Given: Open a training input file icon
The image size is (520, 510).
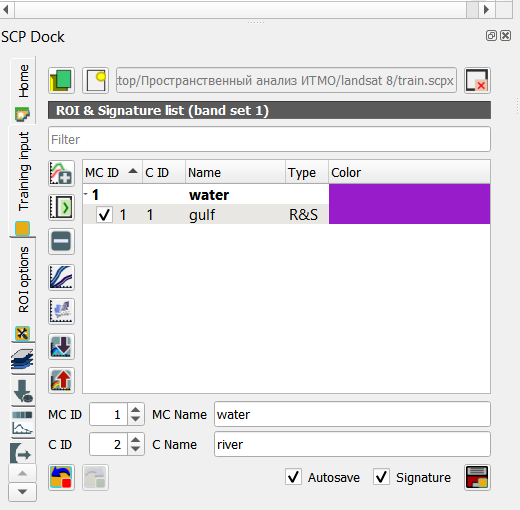Looking at the screenshot, I should point(61,80).
